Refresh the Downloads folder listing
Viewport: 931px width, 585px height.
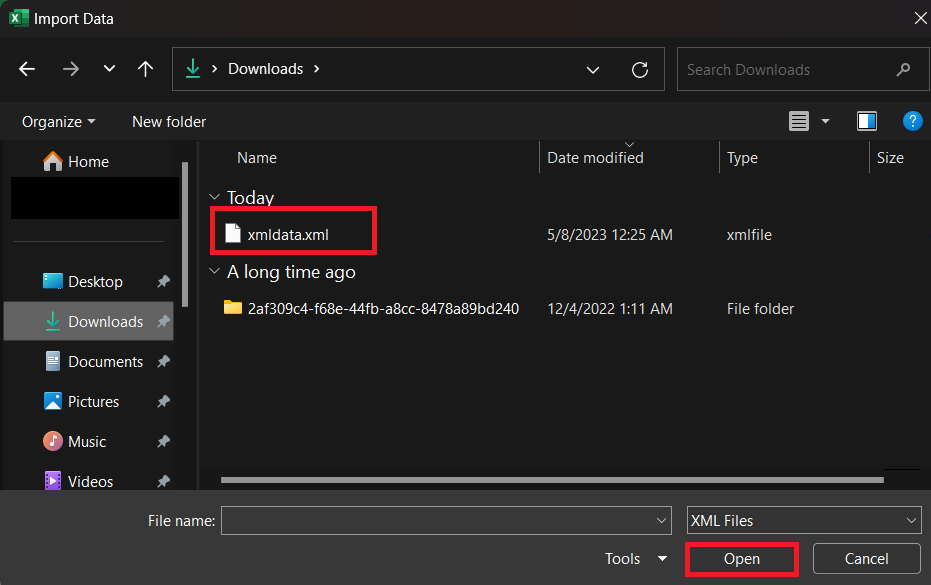point(640,69)
